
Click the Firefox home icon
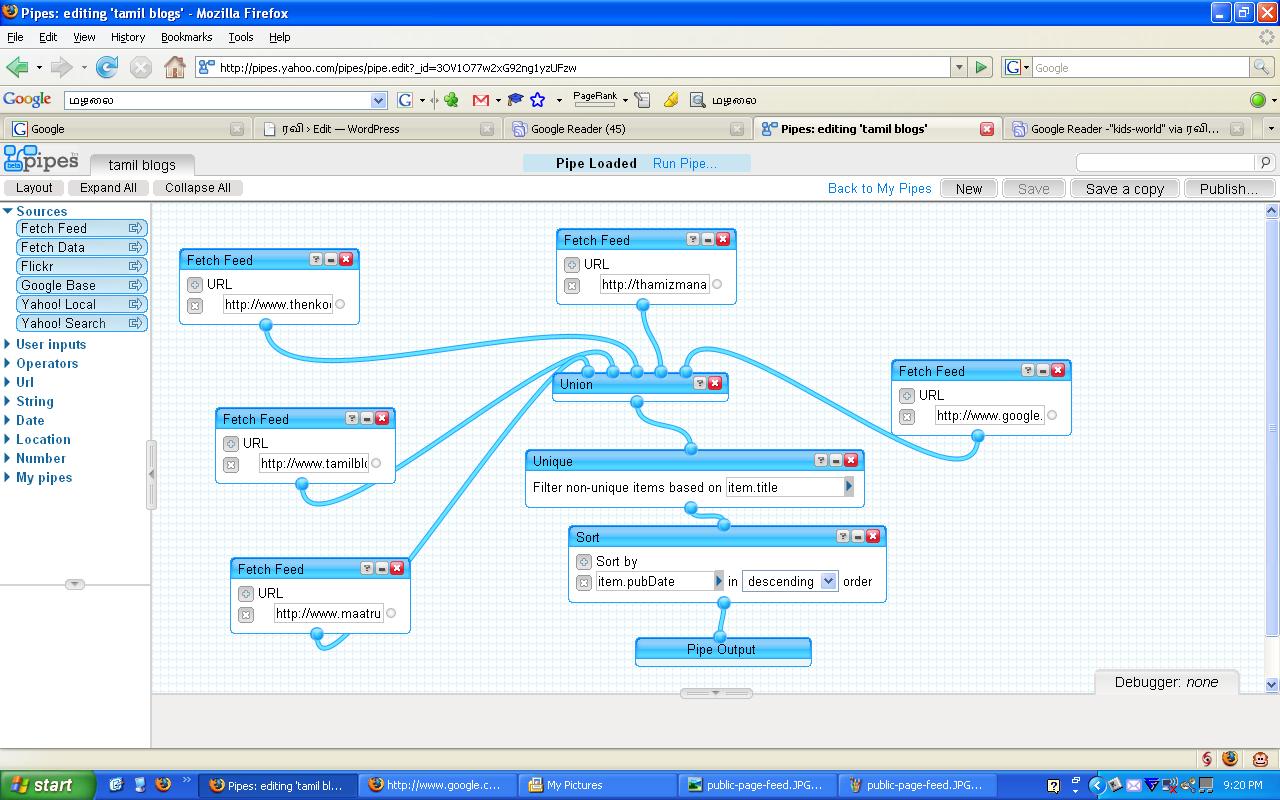click(x=174, y=67)
